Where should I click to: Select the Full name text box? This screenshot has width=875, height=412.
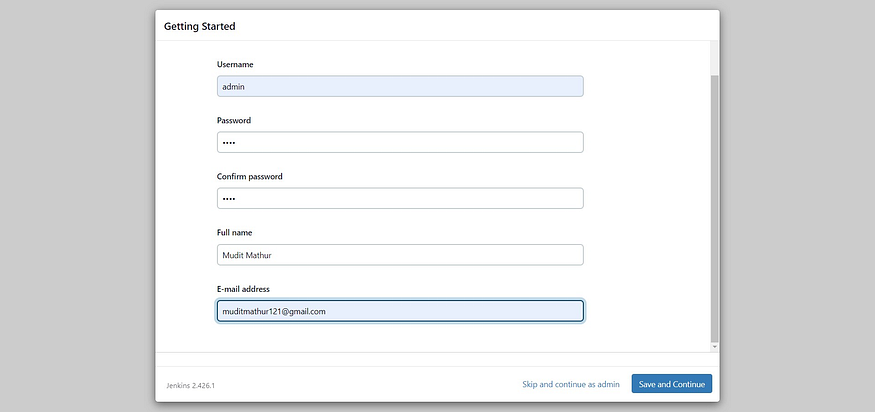click(399, 255)
